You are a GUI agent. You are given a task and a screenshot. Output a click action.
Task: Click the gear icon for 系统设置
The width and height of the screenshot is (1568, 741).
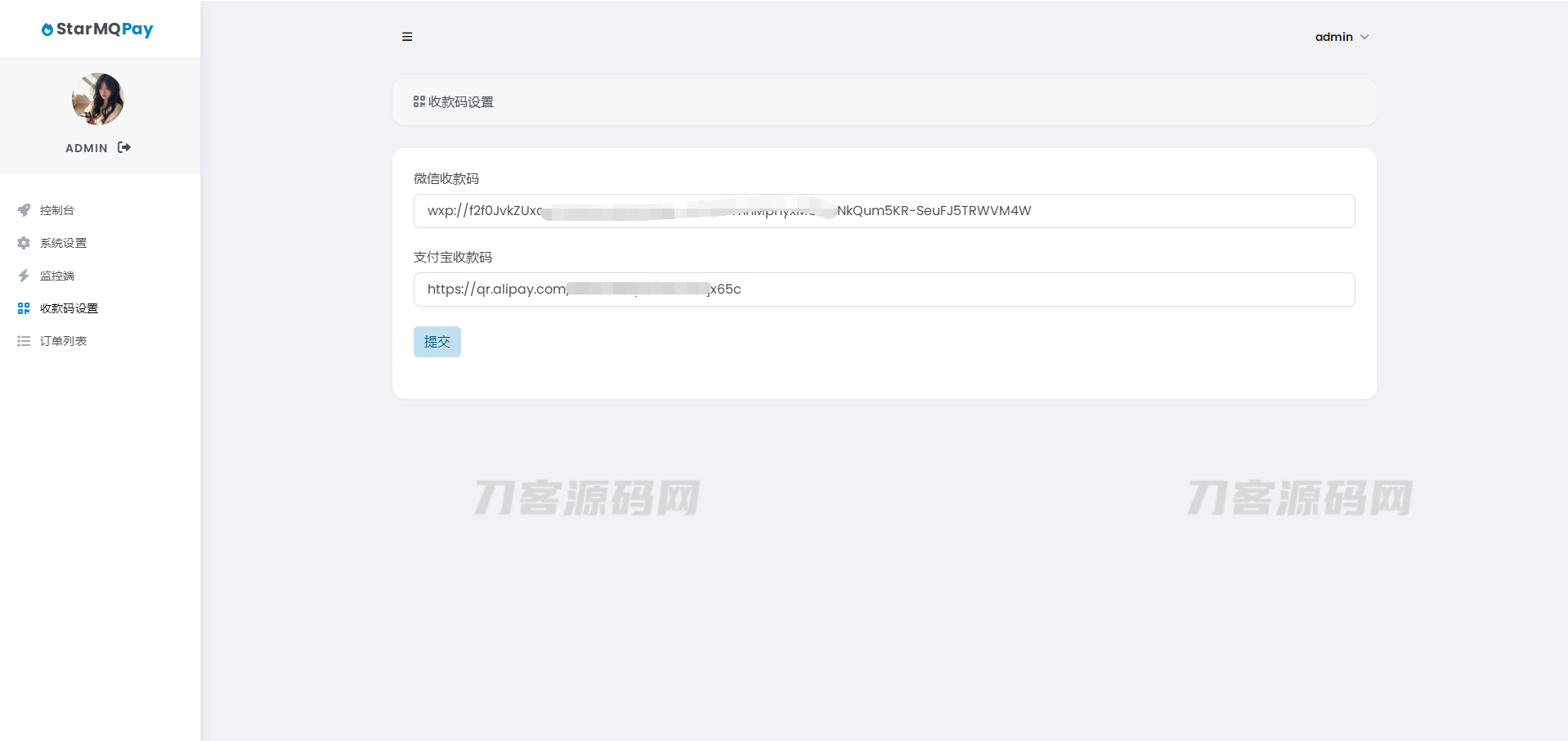(24, 243)
